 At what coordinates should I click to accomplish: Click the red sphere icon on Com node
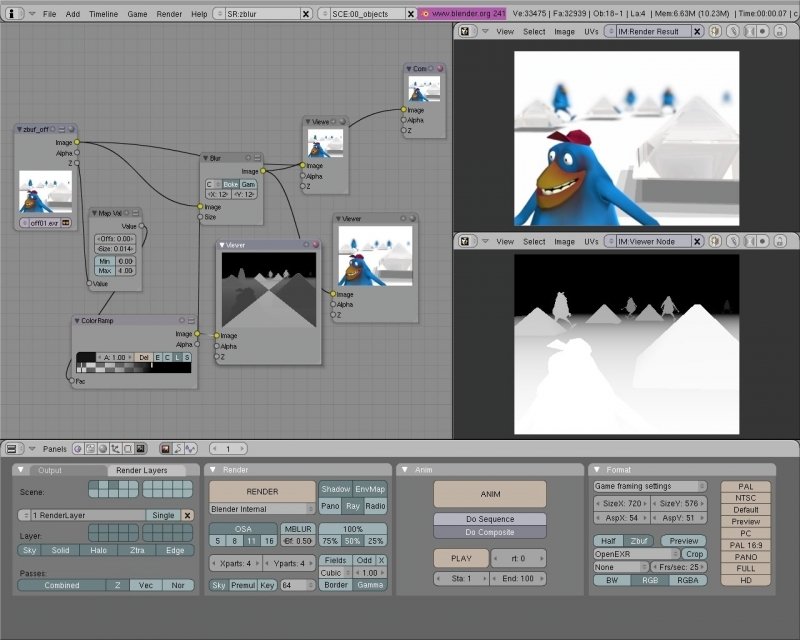click(x=440, y=68)
